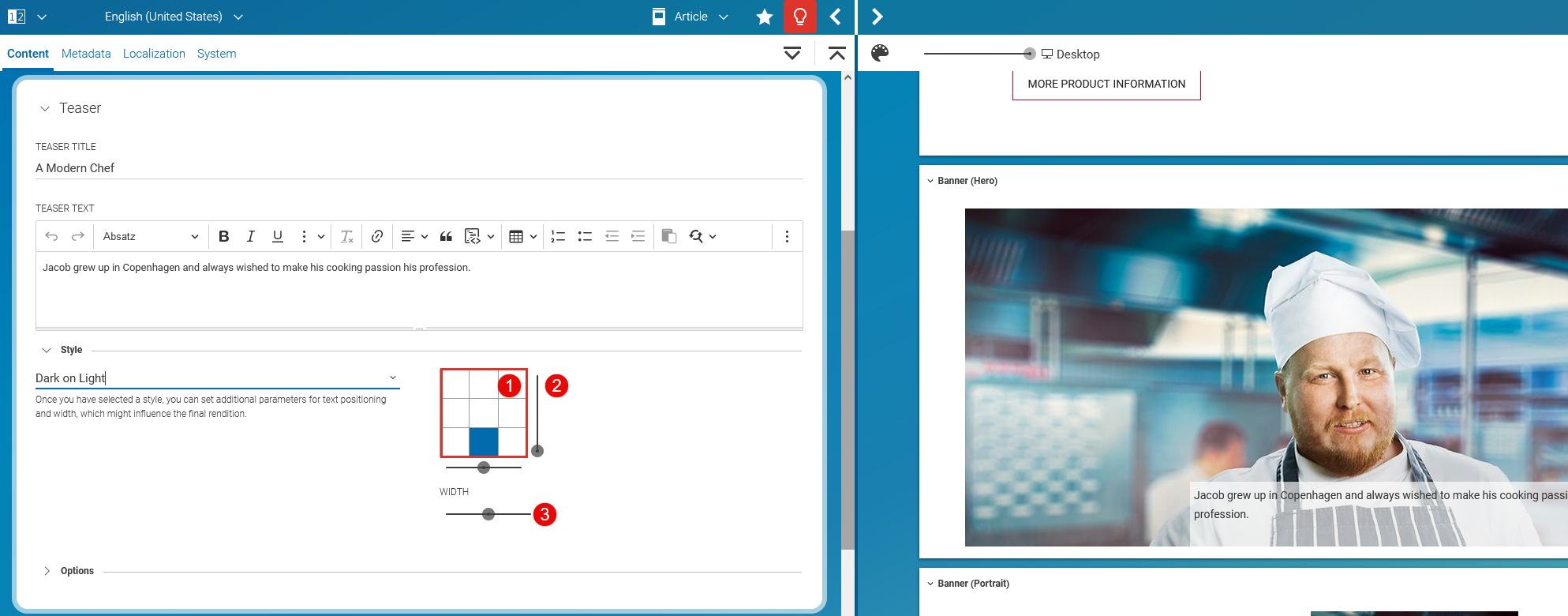Insert a numbered list

[558, 236]
